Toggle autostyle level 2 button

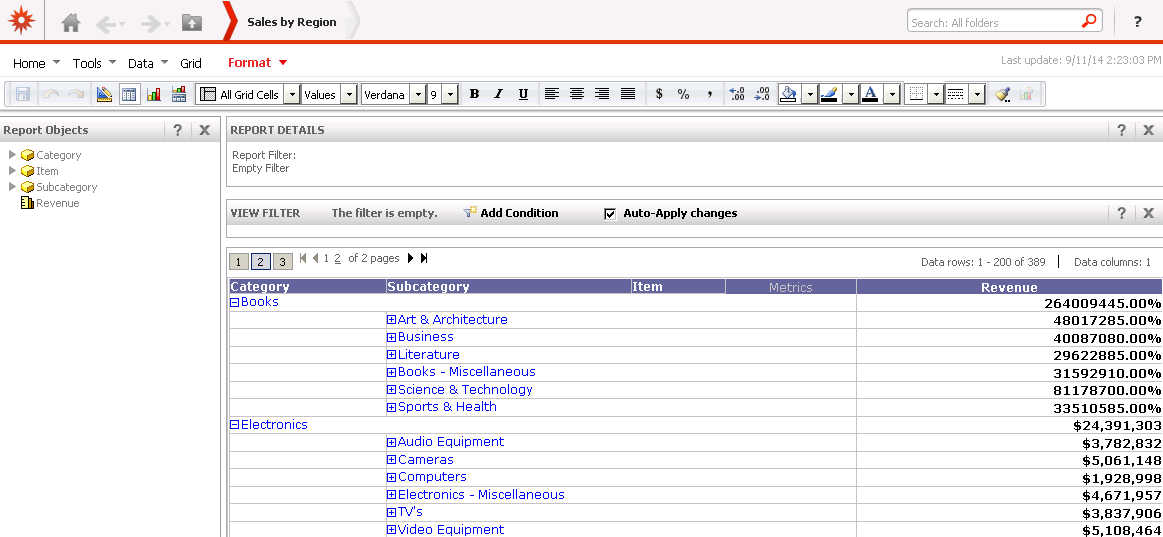tap(261, 261)
